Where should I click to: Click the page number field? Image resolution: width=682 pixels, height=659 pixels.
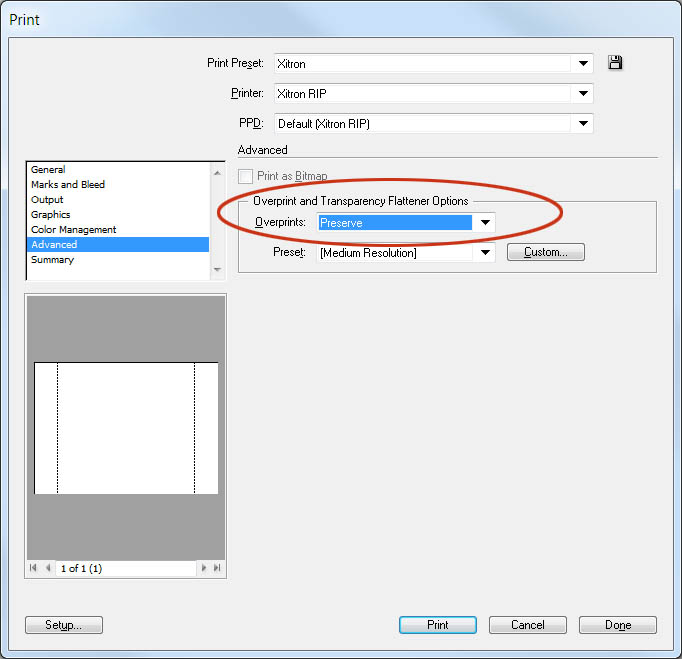click(x=126, y=568)
